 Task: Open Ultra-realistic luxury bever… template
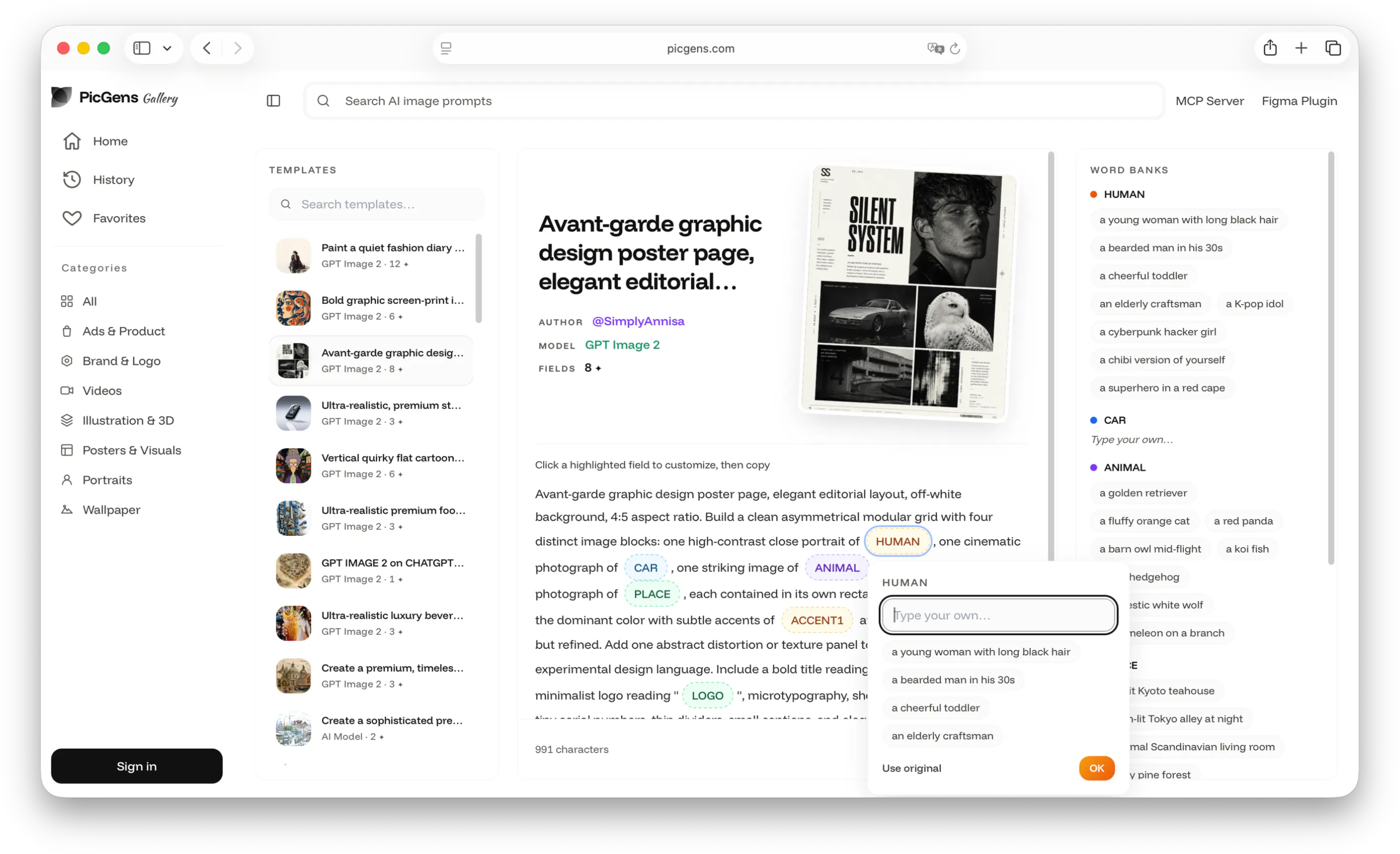coord(371,623)
